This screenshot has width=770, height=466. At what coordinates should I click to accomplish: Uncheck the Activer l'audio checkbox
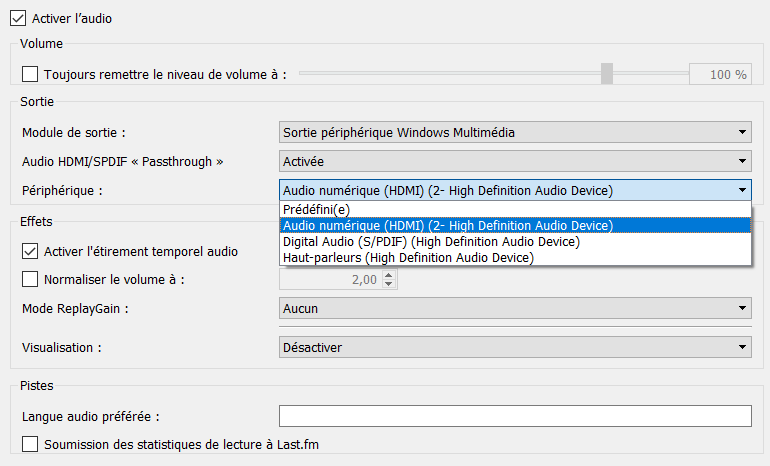click(17, 18)
